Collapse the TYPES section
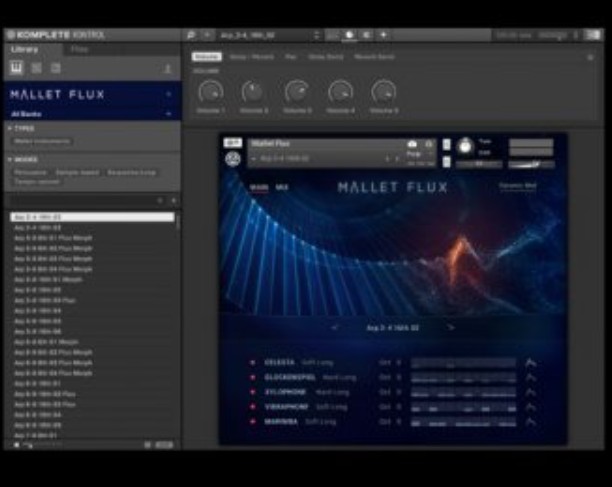This screenshot has height=487, width=612. 10,128
